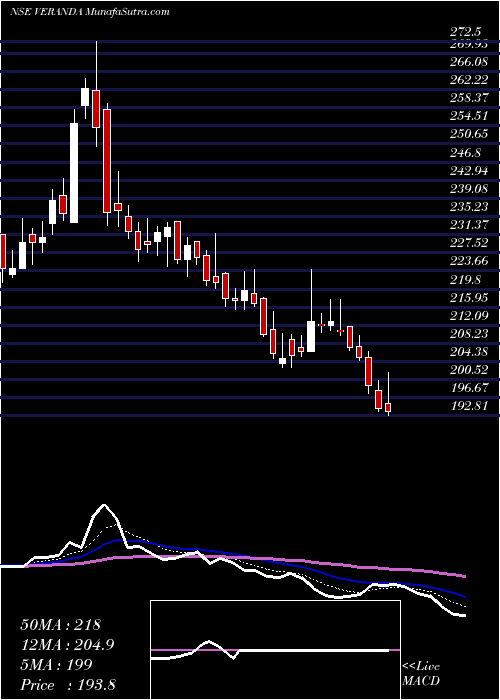
Task: Click the 208.23 price level label
Action: point(469,334)
